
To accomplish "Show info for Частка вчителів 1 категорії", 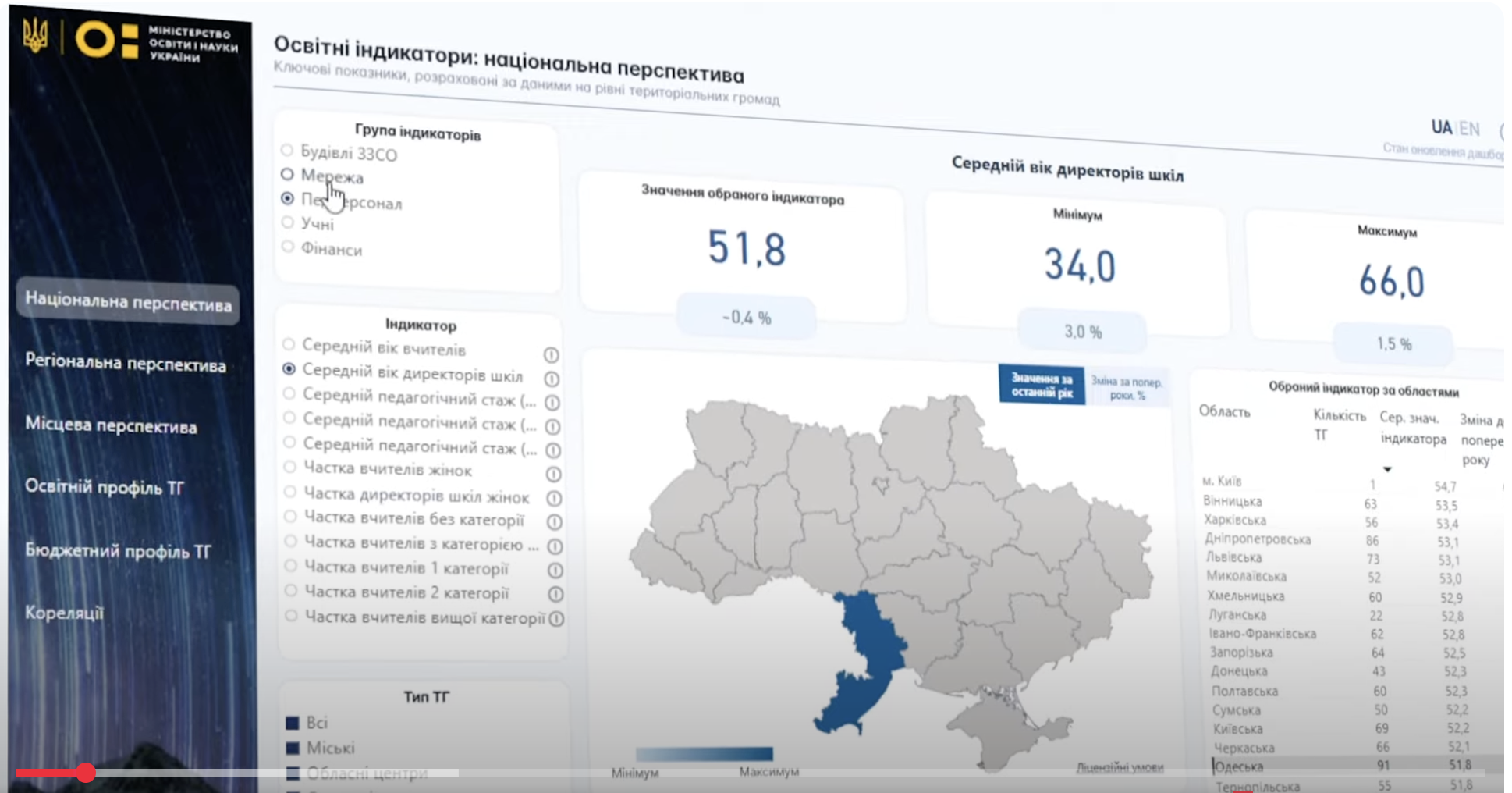I will (x=555, y=570).
